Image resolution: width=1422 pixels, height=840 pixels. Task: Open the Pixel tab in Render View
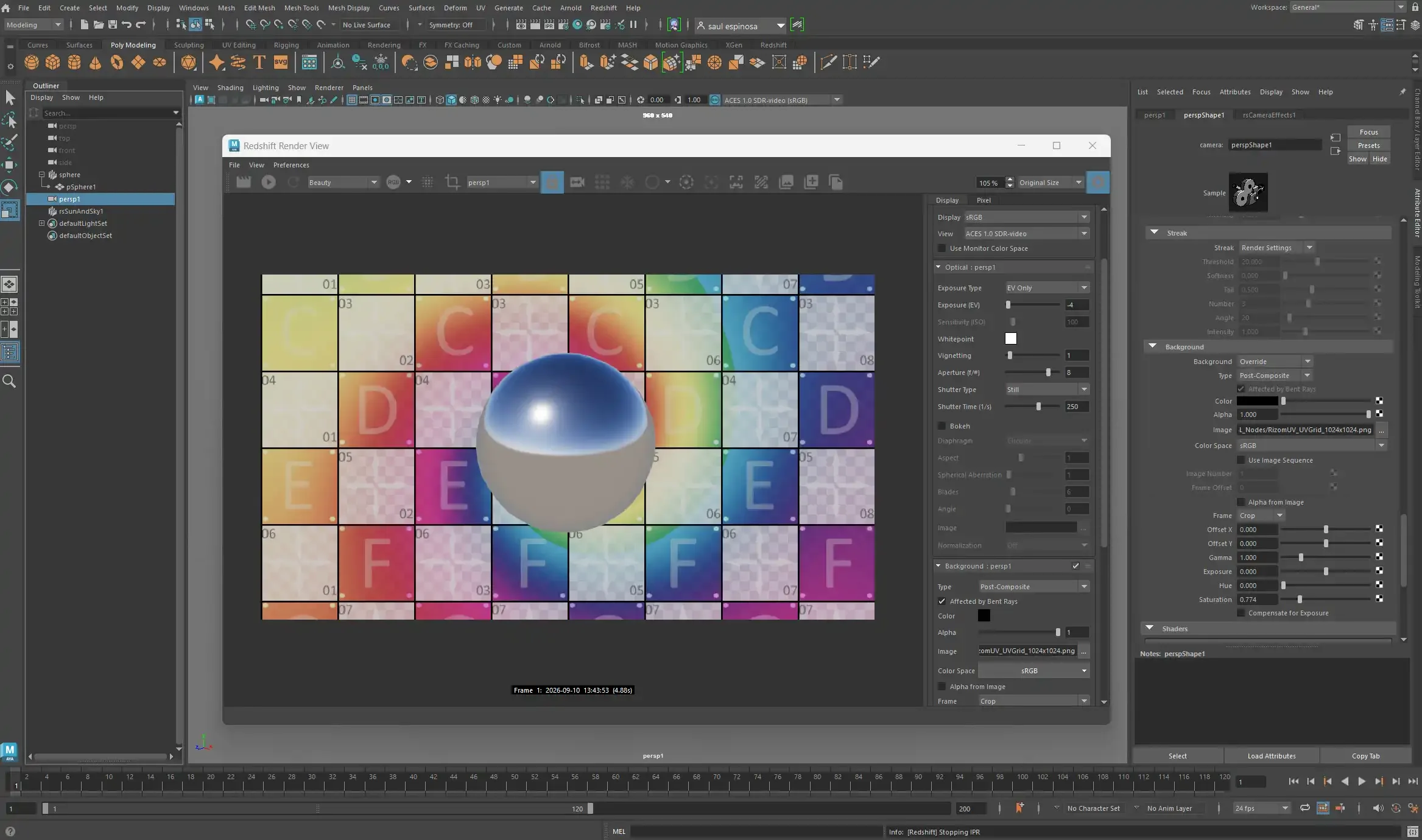984,200
